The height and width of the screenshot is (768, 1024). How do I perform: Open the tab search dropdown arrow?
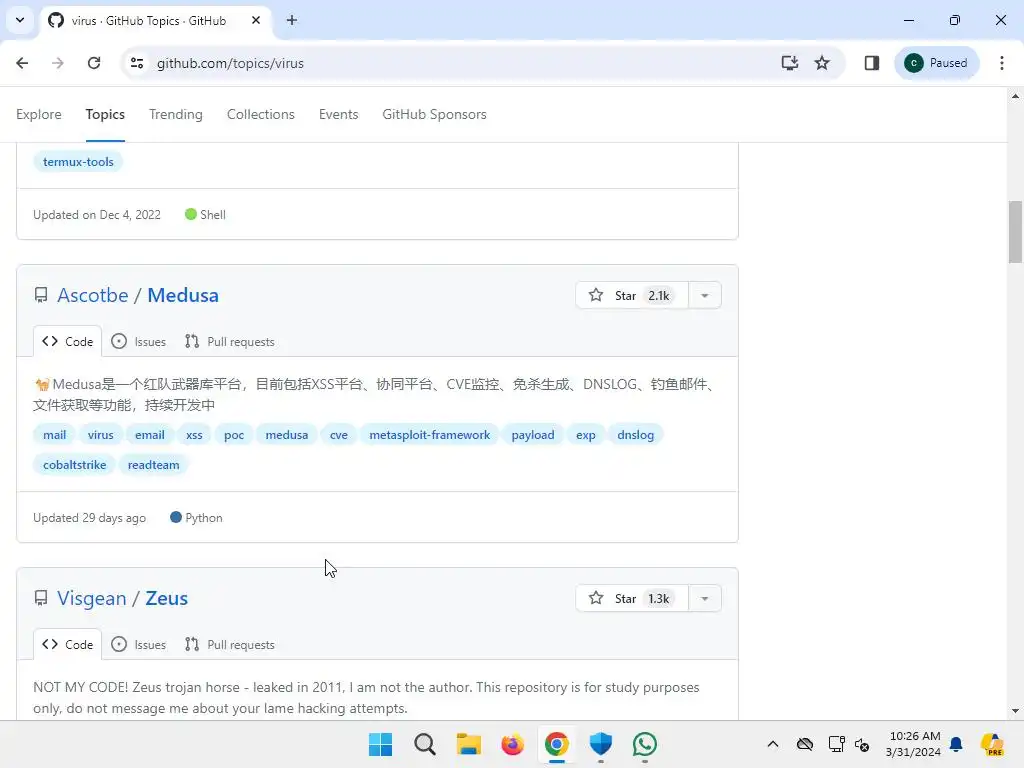click(20, 20)
